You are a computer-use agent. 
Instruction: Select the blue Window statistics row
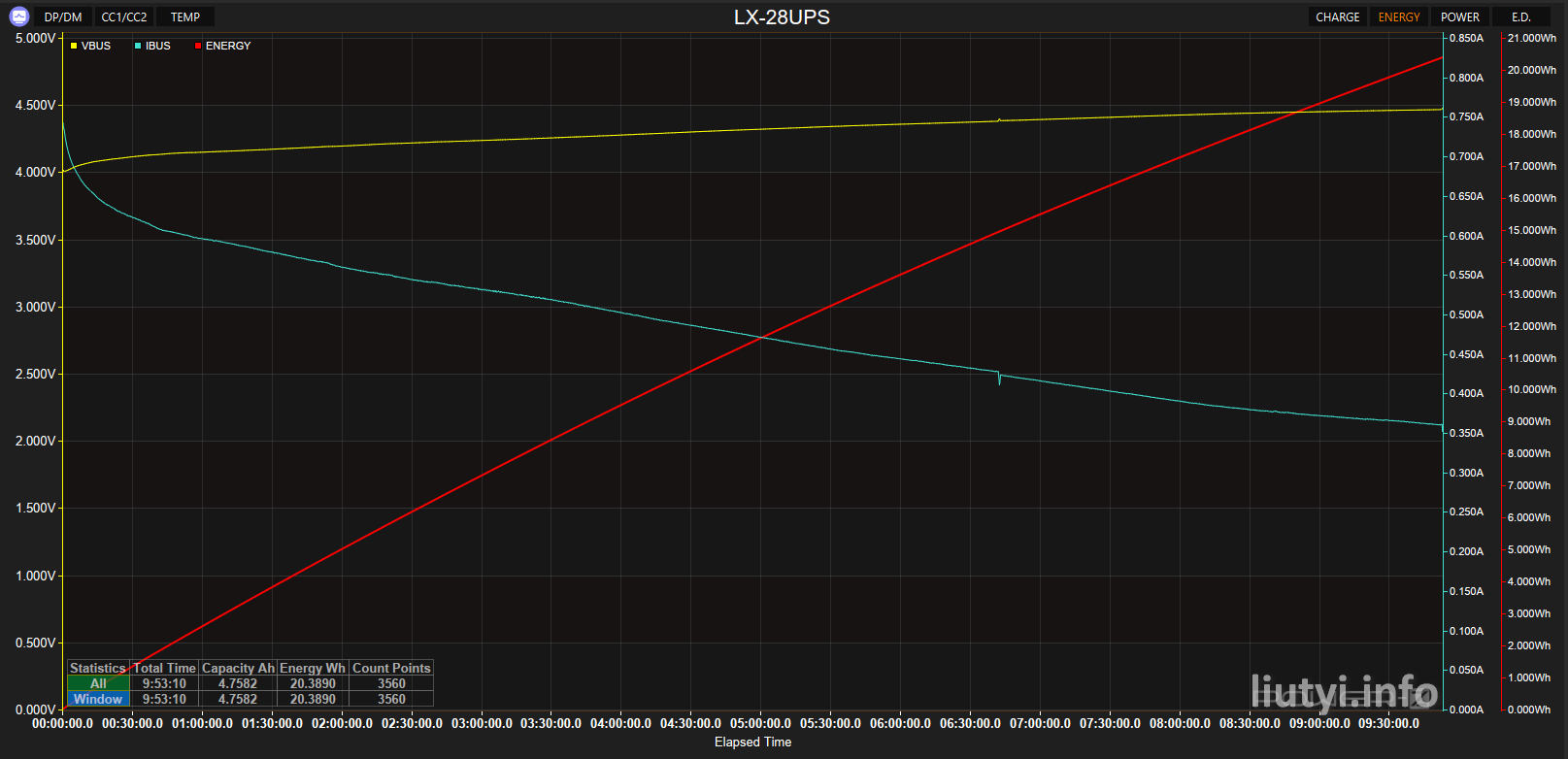[x=98, y=699]
